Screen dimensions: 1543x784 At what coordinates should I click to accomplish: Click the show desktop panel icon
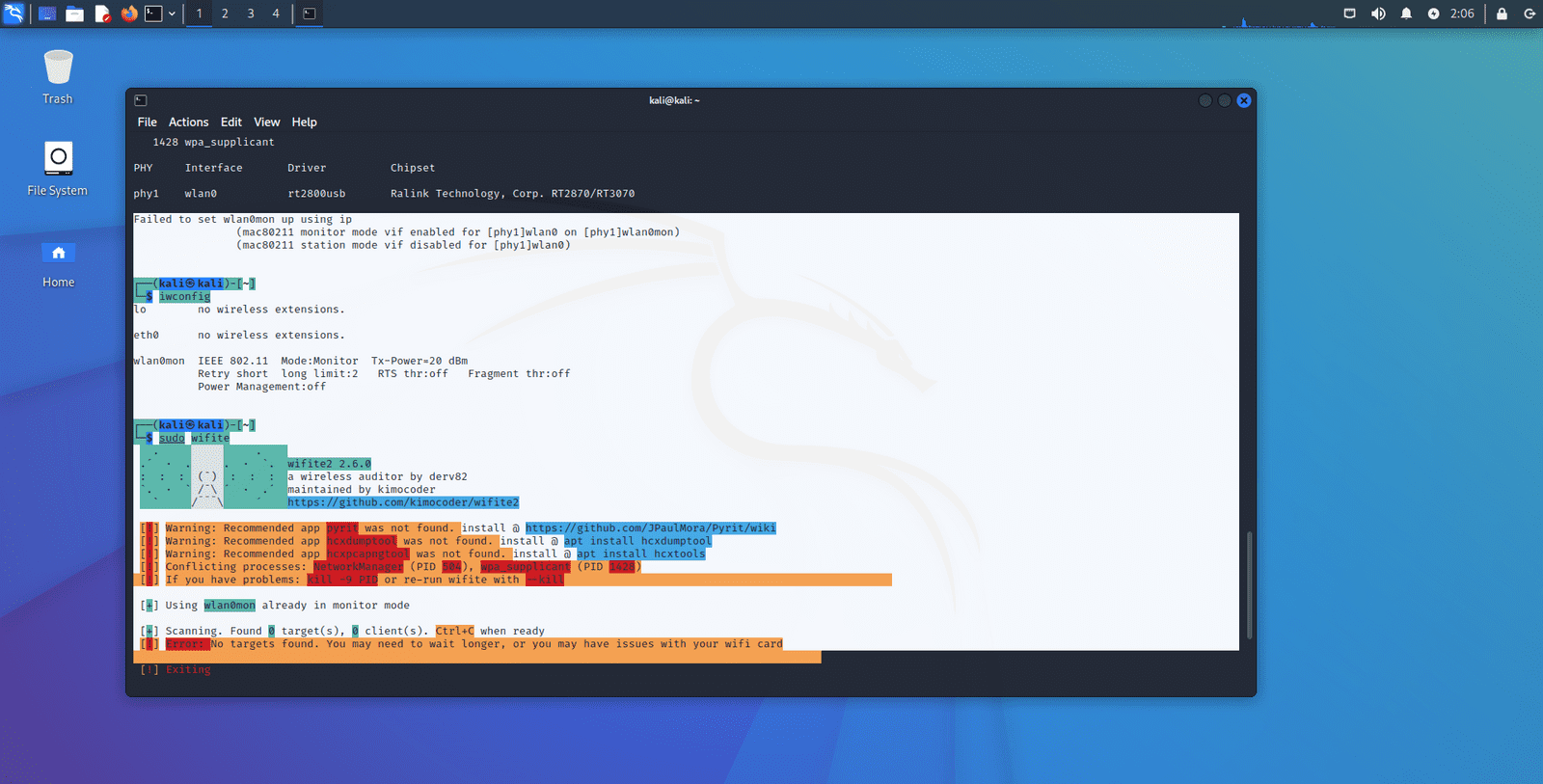pos(46,14)
